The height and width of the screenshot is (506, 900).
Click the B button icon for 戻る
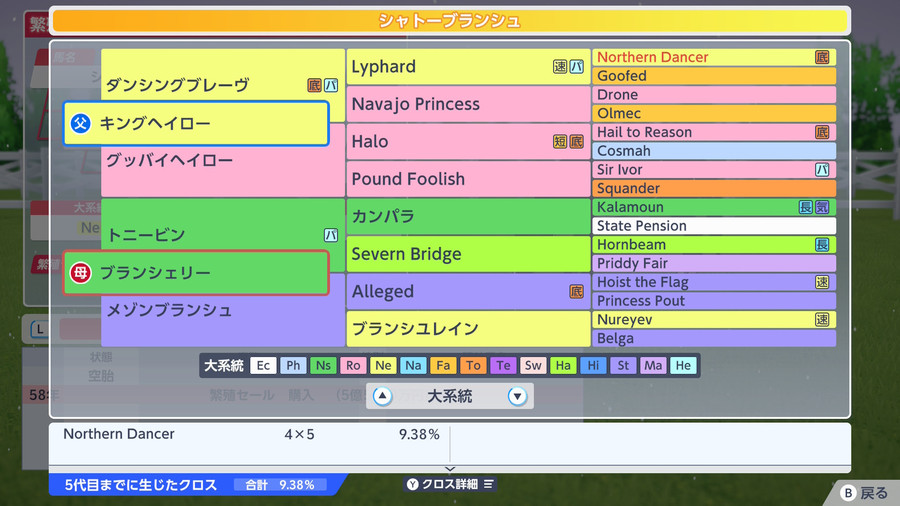[848, 493]
